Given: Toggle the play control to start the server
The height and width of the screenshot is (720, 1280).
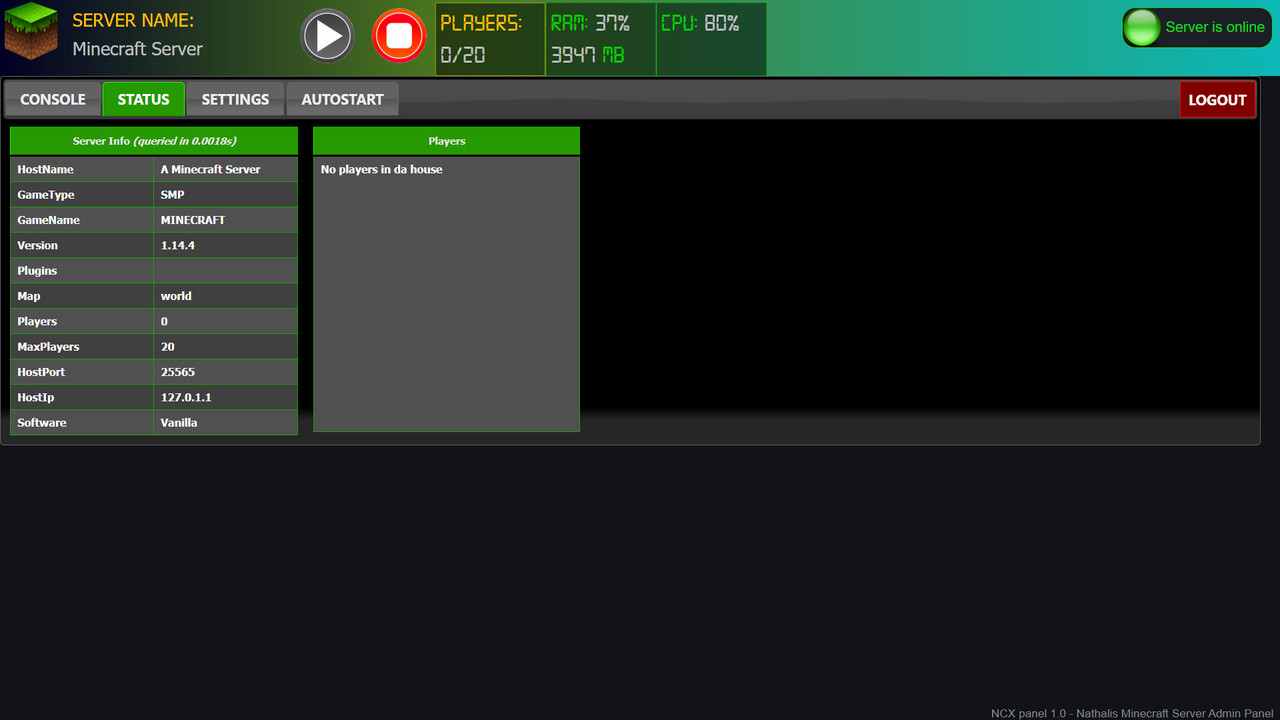Looking at the screenshot, I should coord(327,36).
